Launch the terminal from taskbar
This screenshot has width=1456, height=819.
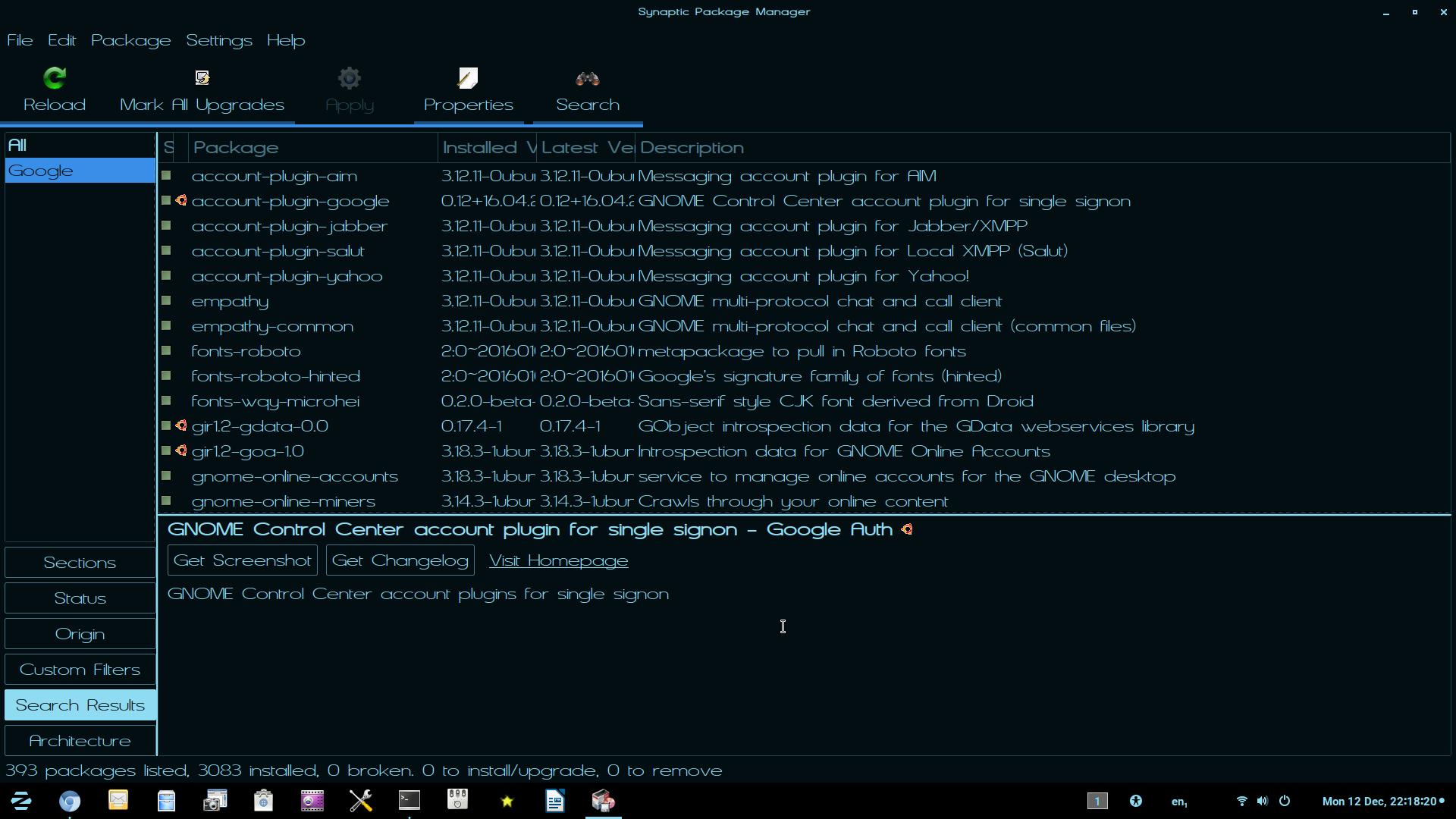(409, 801)
